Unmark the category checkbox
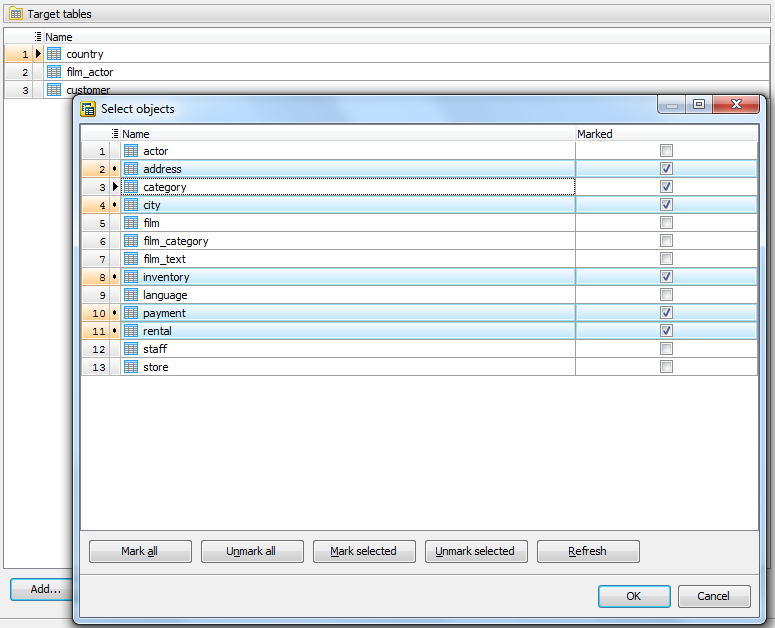The height and width of the screenshot is (628, 775). click(x=666, y=187)
